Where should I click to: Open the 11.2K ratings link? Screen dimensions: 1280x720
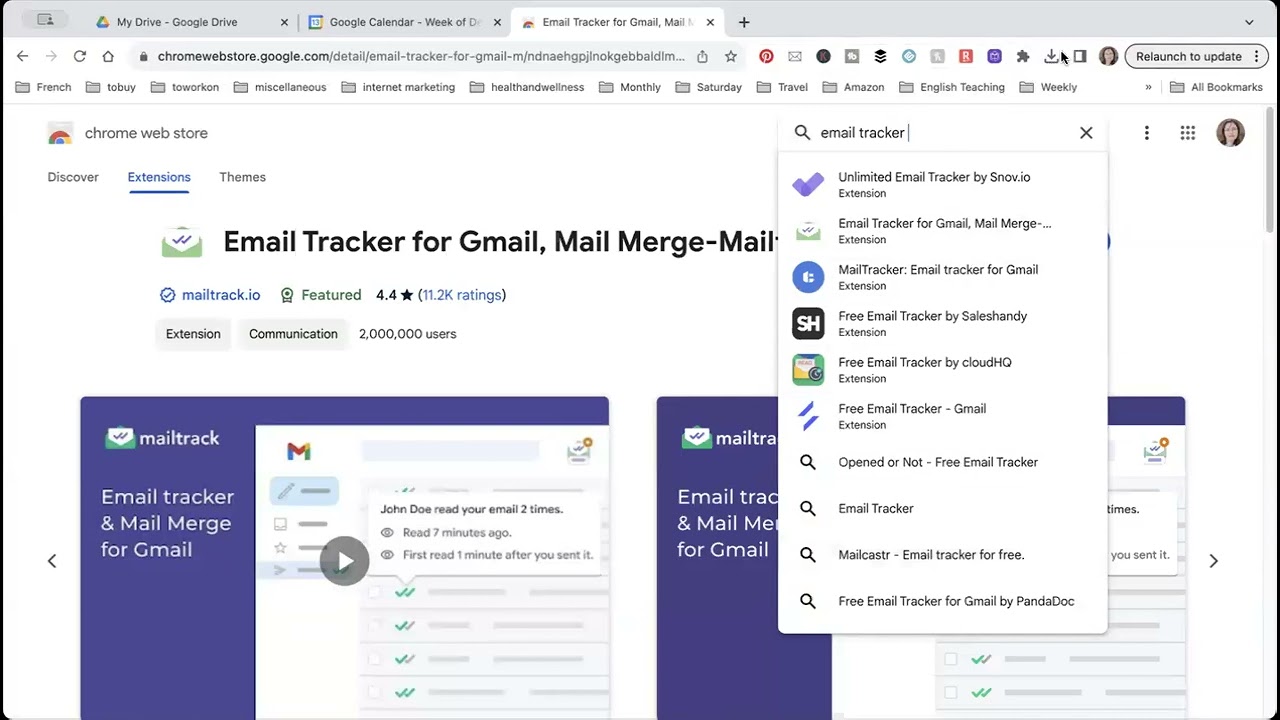pos(462,295)
